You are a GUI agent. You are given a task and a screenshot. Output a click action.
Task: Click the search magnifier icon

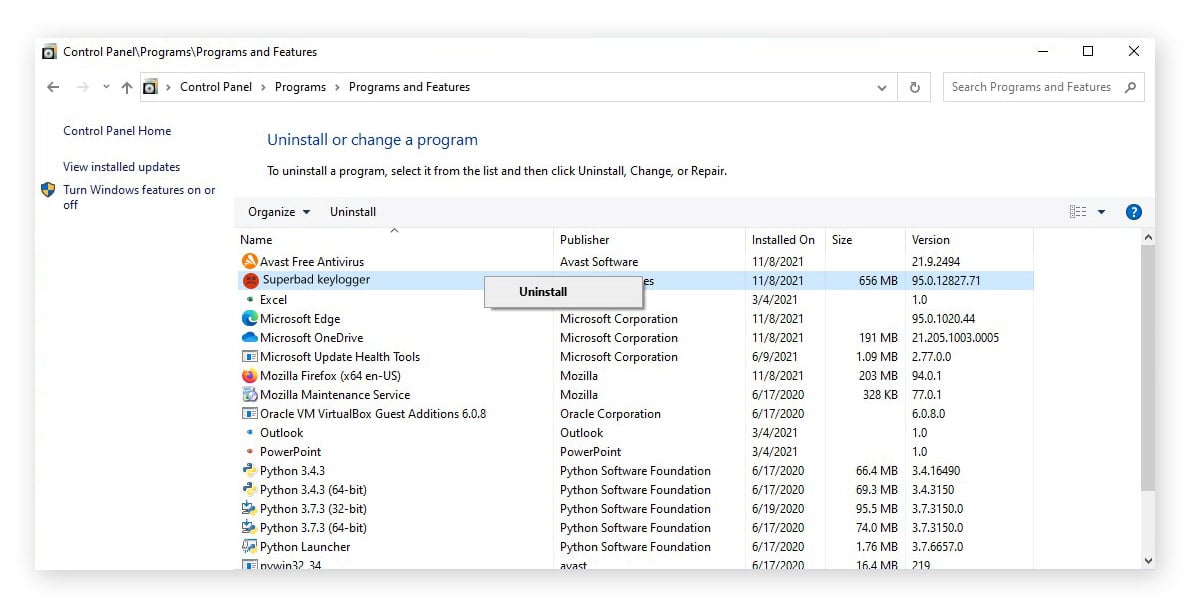point(1131,87)
